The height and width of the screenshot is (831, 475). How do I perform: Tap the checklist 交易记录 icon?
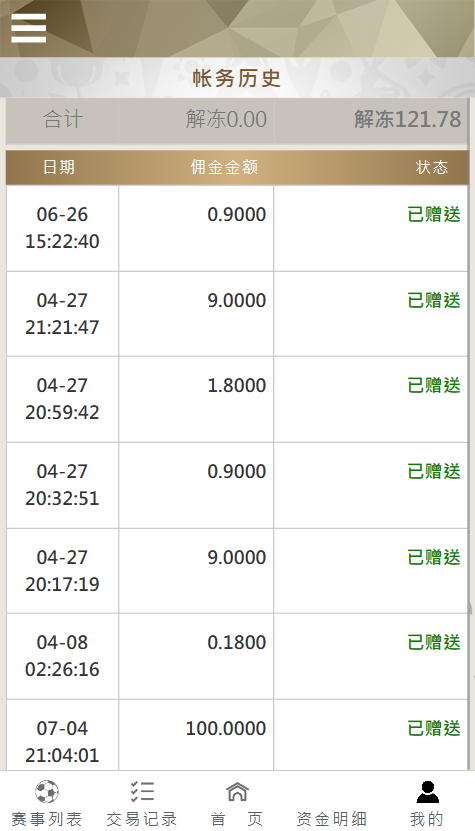pyautogui.click(x=142, y=792)
